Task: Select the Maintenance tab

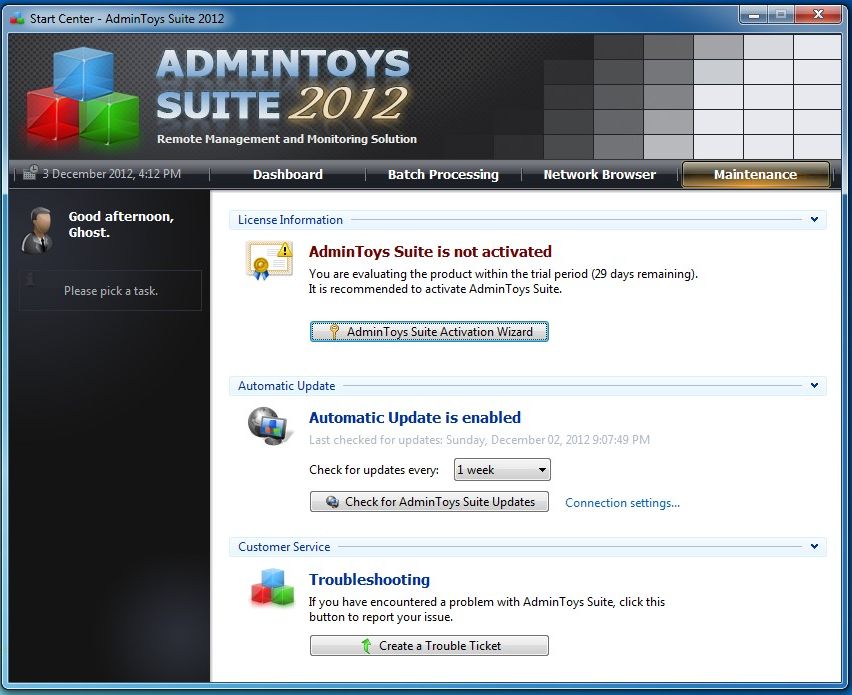Action: (755, 174)
